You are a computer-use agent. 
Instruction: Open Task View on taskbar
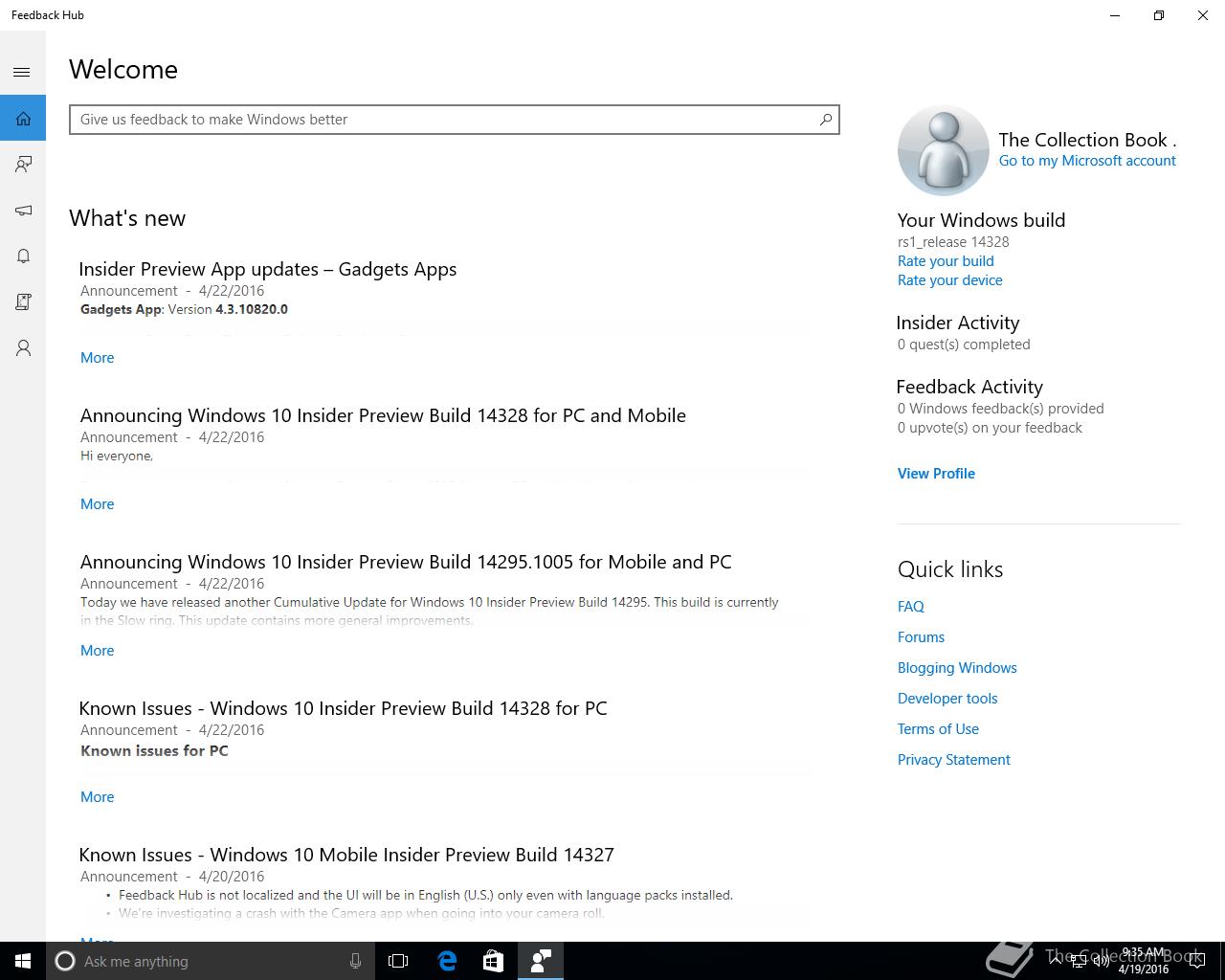click(x=398, y=961)
